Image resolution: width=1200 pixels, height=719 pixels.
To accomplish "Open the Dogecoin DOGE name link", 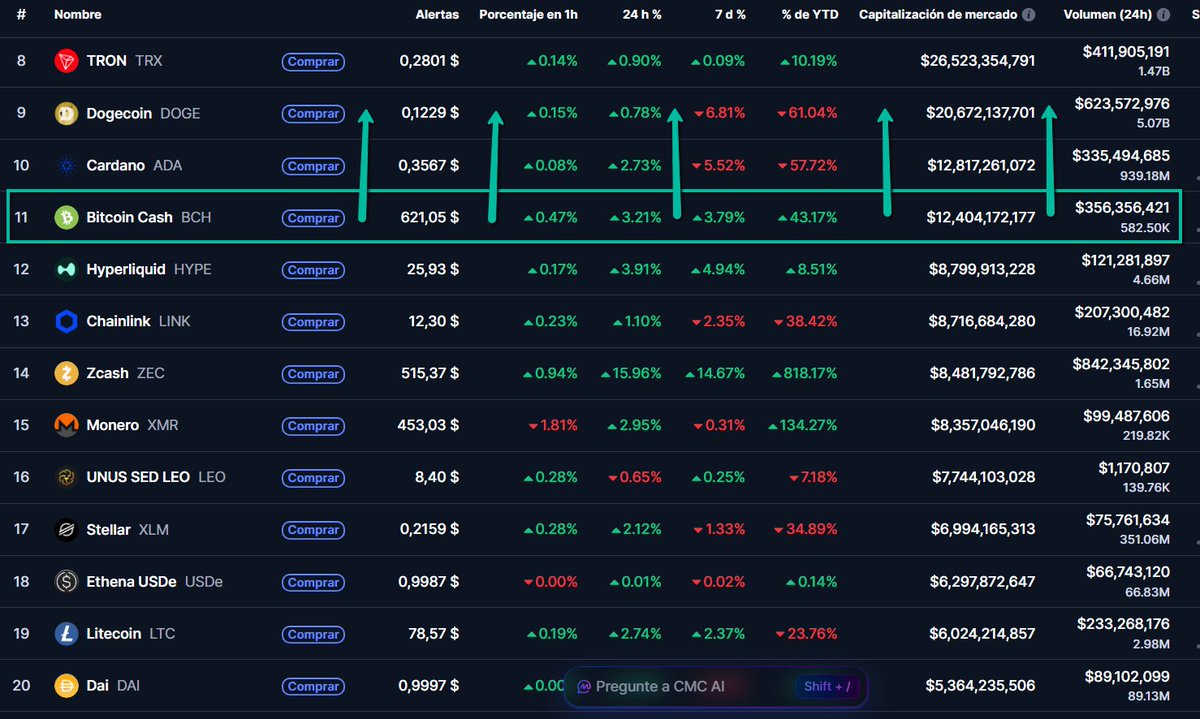I will click(143, 113).
